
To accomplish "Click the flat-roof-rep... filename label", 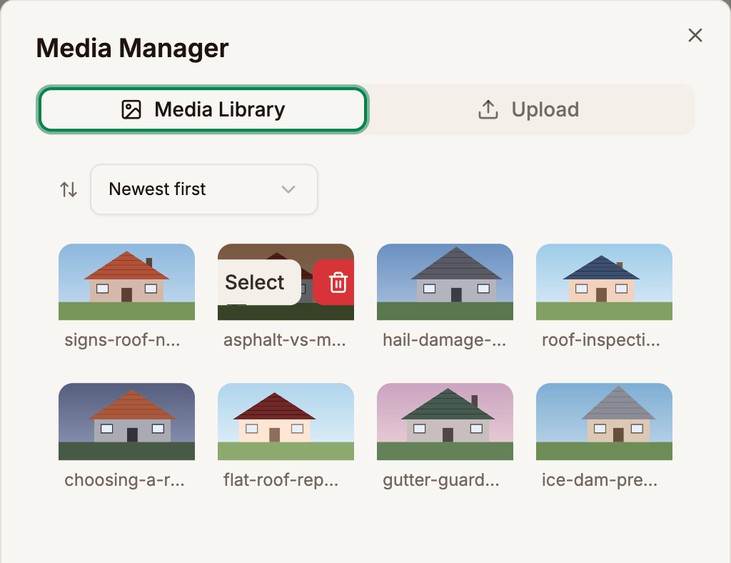I will (x=281, y=480).
